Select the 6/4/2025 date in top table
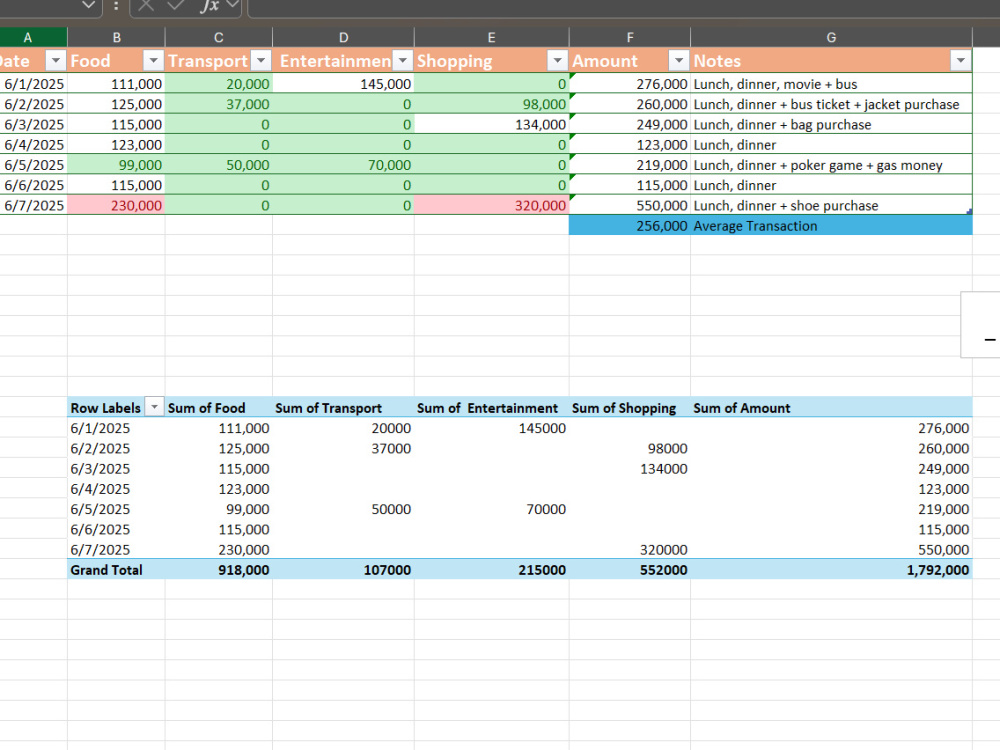1000x750 pixels. pos(33,145)
